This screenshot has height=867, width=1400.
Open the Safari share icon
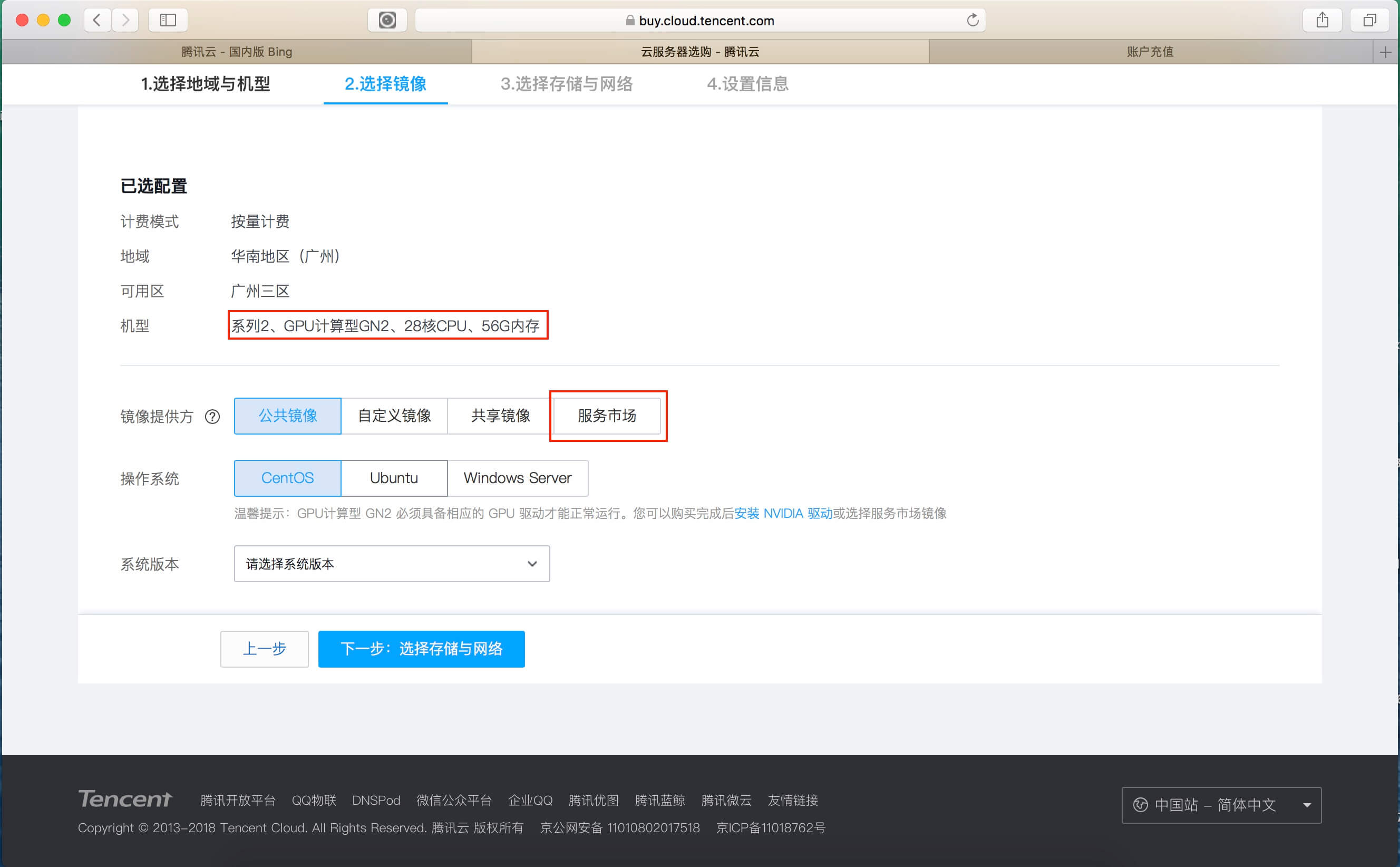(x=1322, y=21)
